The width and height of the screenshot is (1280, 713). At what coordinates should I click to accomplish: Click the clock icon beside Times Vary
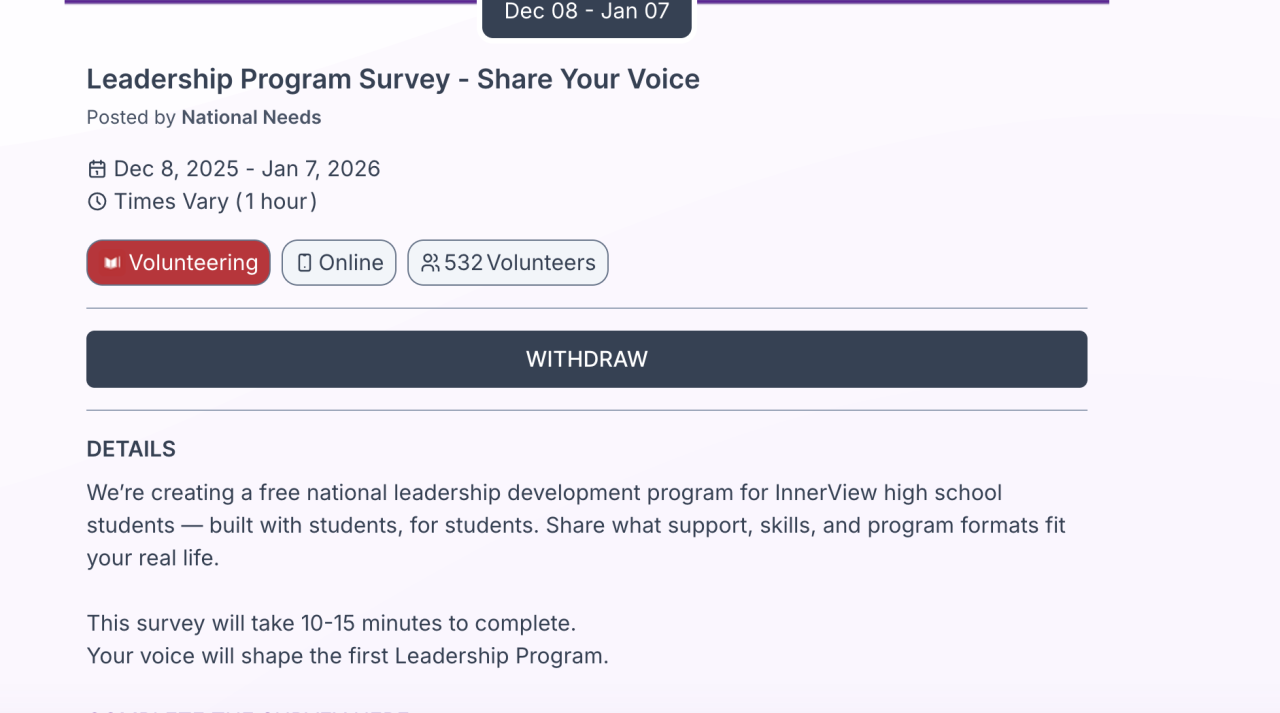coord(97,202)
